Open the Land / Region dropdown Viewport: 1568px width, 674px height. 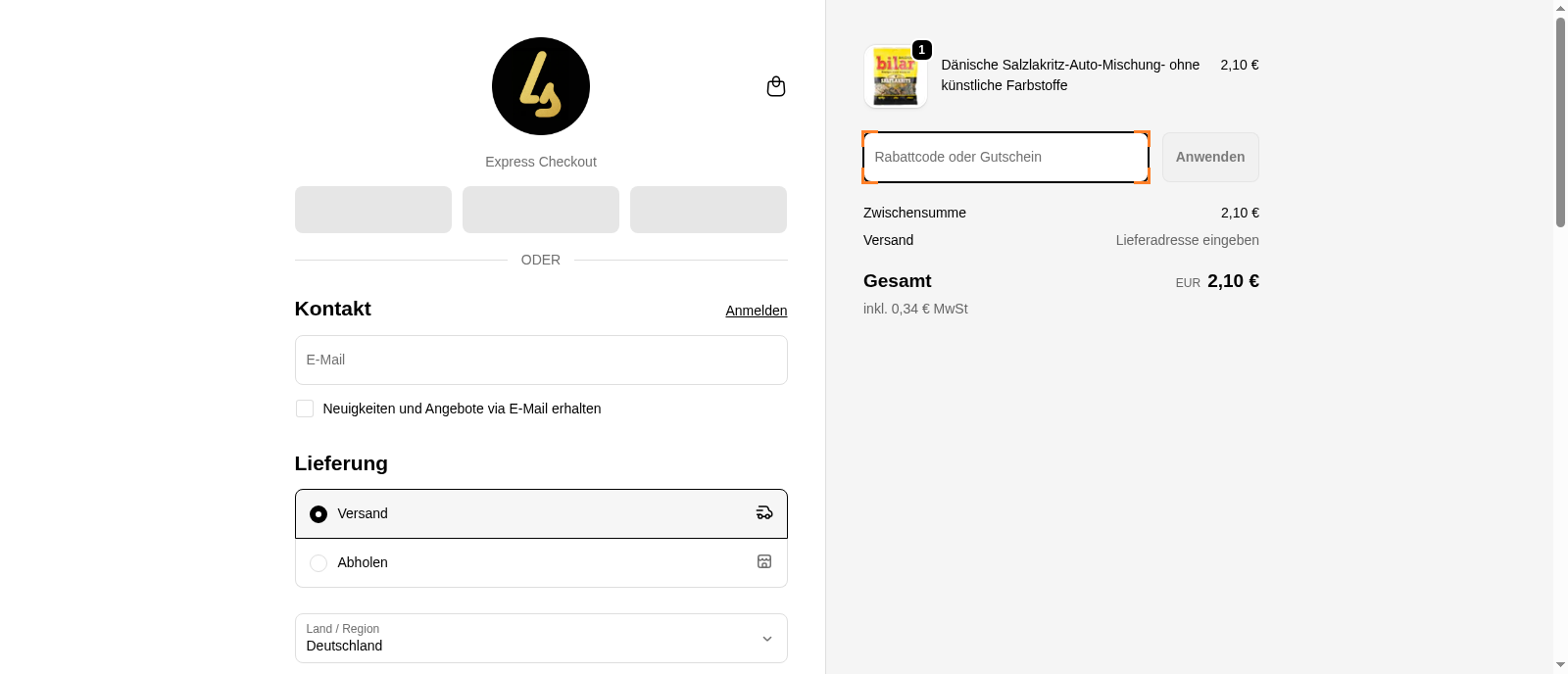coord(540,638)
